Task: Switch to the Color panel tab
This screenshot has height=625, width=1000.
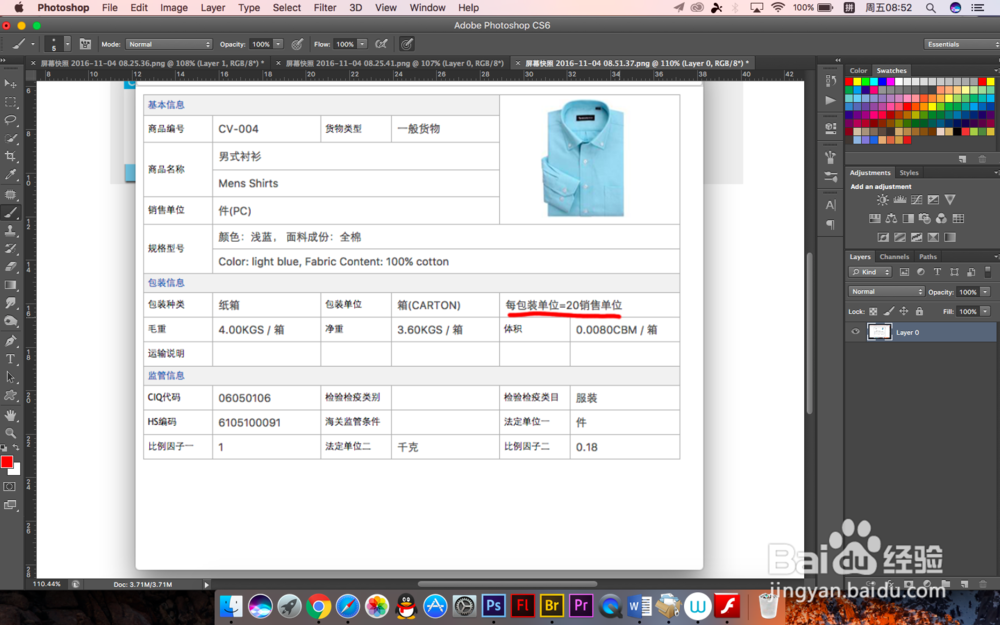Action: pyautogui.click(x=858, y=70)
